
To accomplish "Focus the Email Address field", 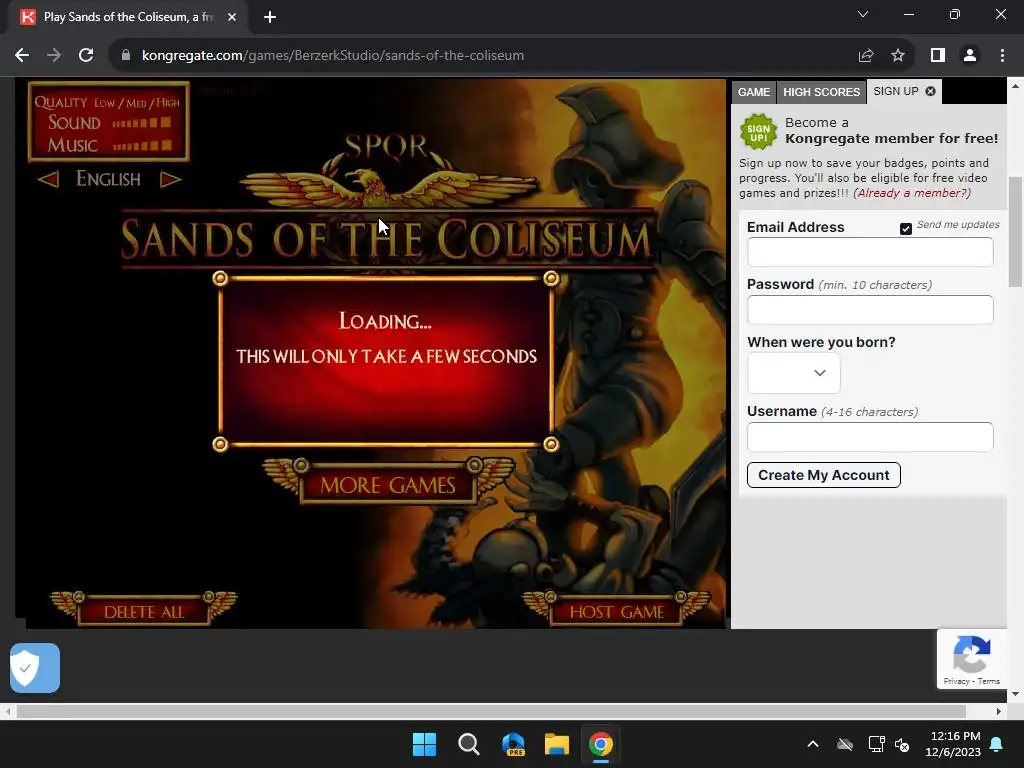I will click(x=870, y=252).
